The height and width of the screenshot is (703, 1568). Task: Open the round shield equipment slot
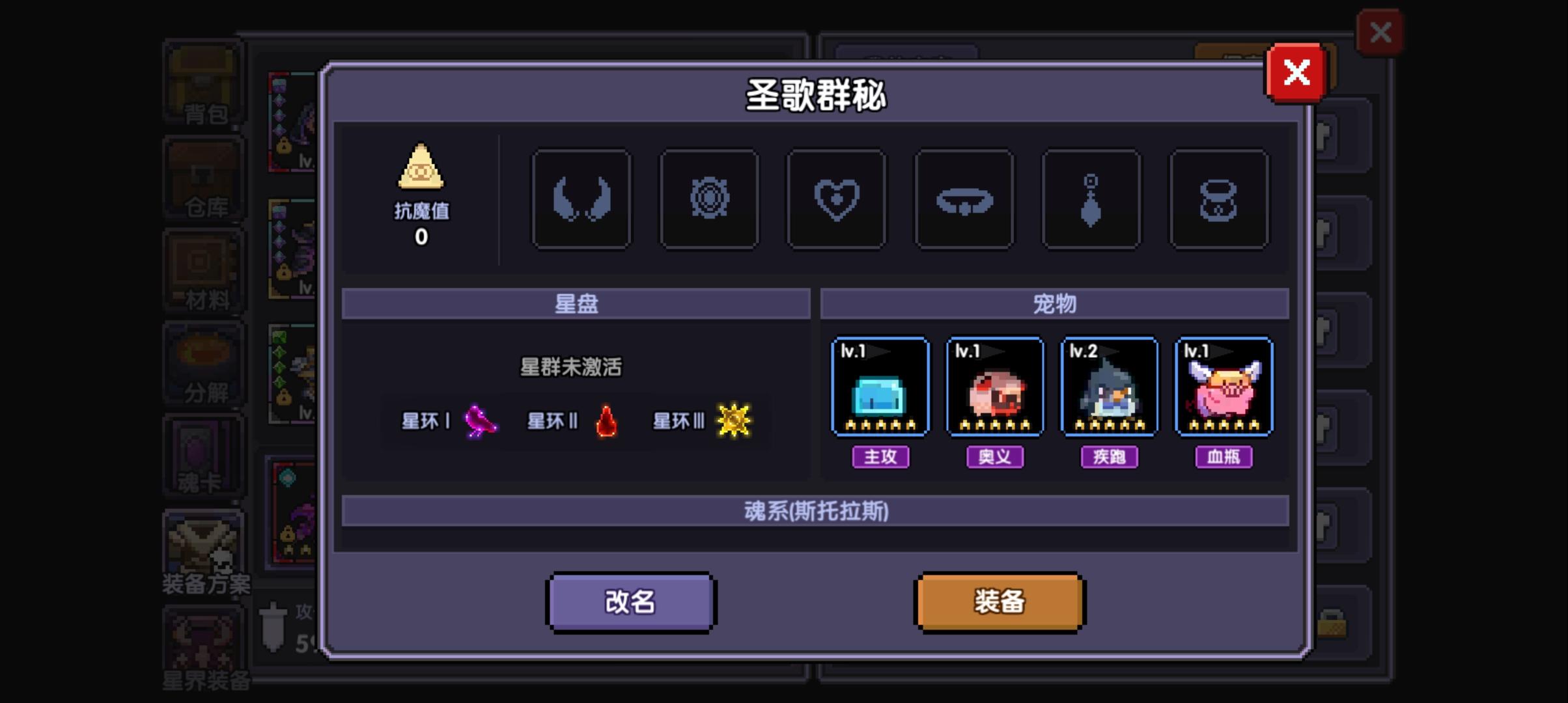[709, 199]
